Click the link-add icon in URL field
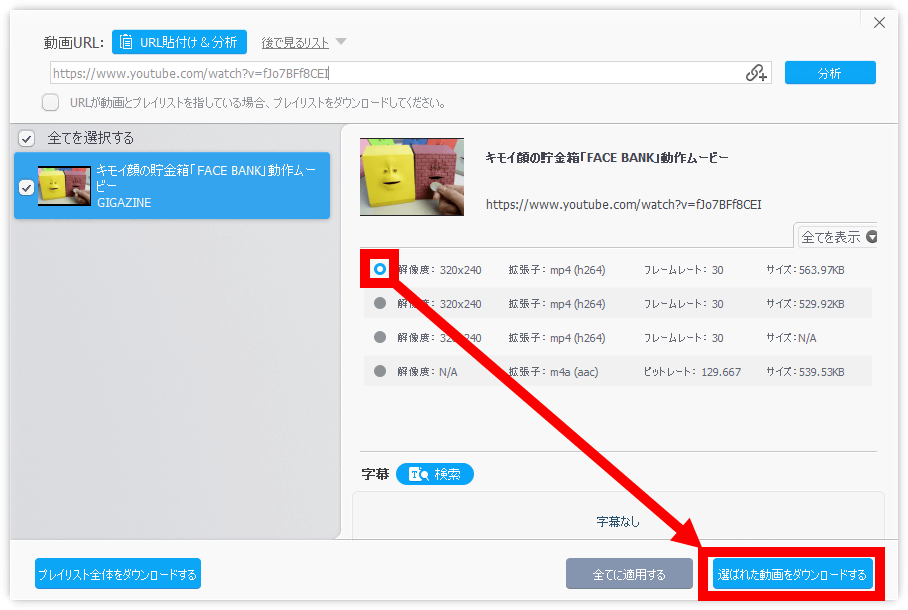This screenshot has height=610, width=908. [757, 73]
